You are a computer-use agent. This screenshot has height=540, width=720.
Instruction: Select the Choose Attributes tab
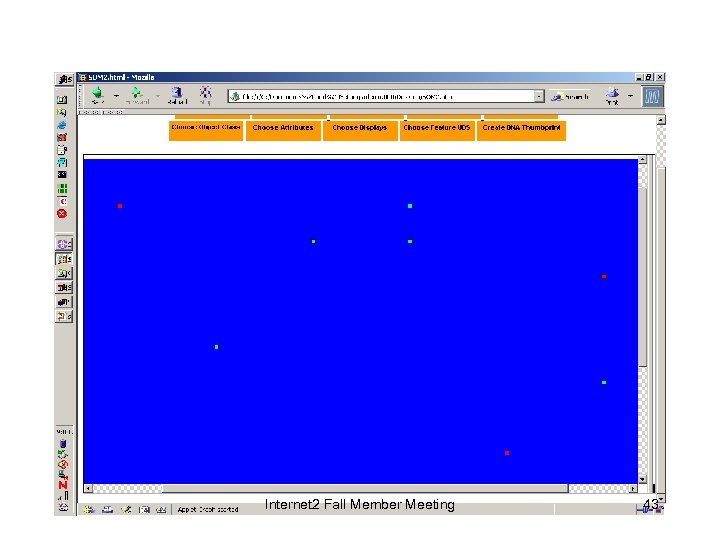[283, 131]
